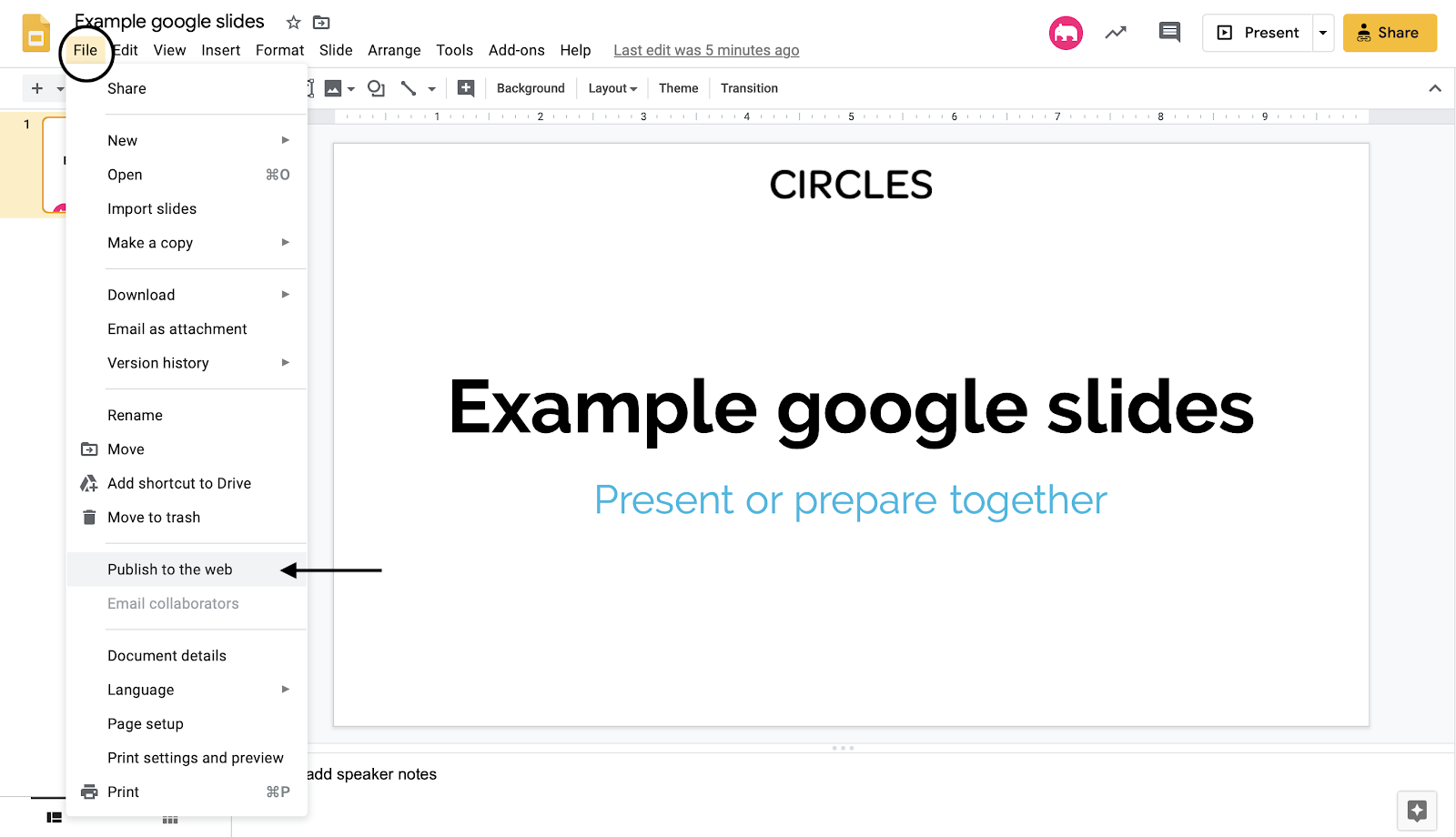Select Email as attachment
1456x837 pixels.
pos(187,328)
